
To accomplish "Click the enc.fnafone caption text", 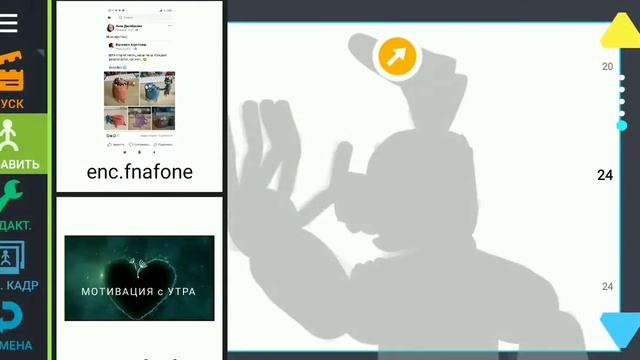I will pos(140,172).
